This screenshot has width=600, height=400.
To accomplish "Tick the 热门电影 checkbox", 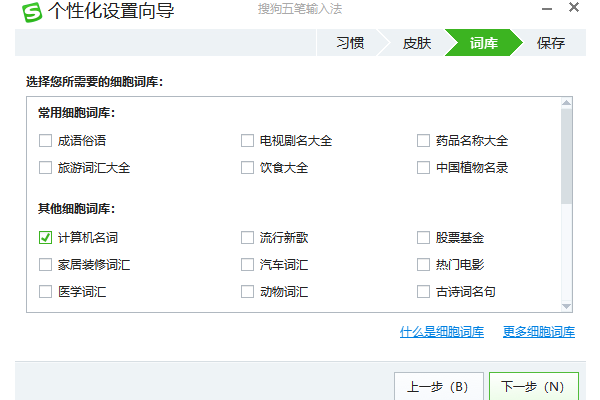I will point(424,265).
